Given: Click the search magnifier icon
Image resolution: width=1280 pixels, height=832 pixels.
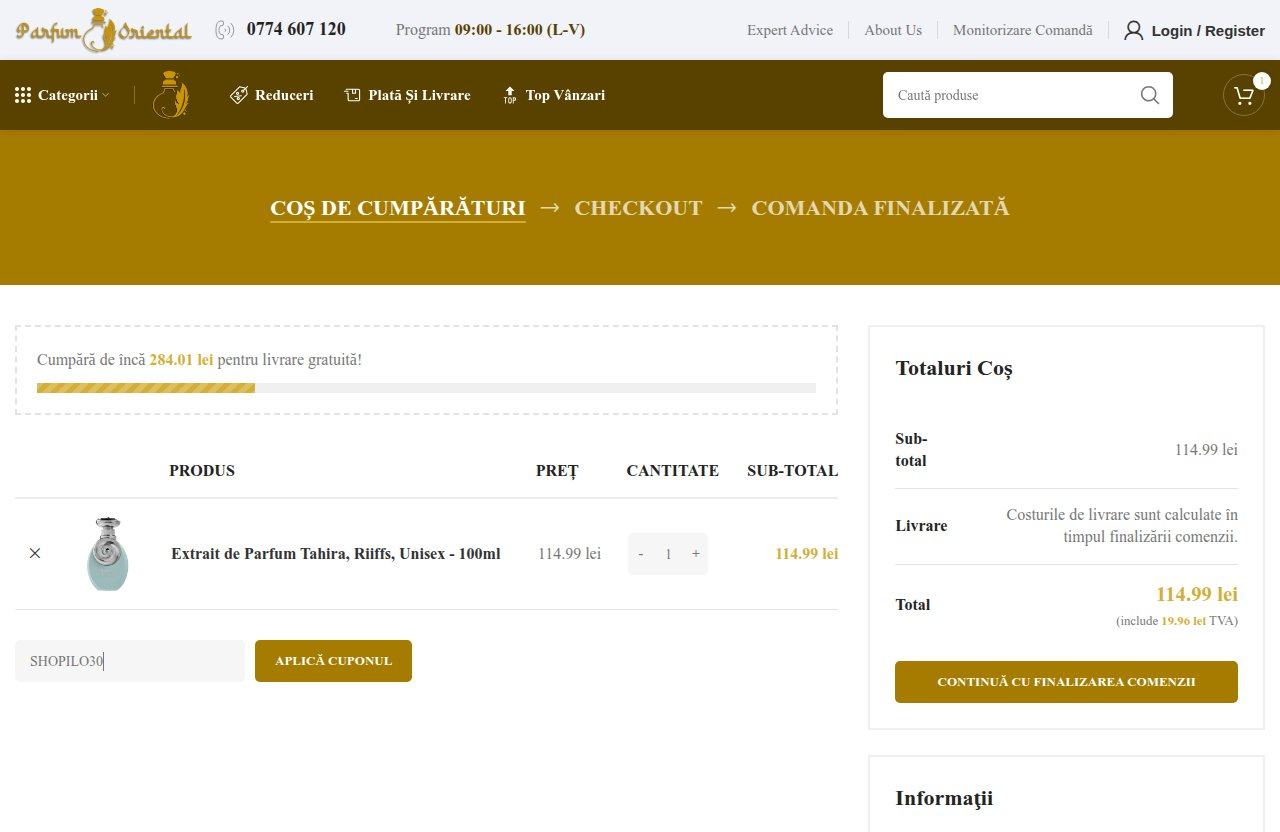Looking at the screenshot, I should (1150, 95).
